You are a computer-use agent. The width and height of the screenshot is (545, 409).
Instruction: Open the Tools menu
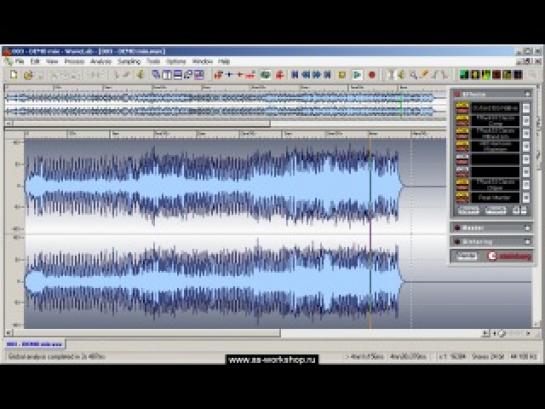coord(153,62)
